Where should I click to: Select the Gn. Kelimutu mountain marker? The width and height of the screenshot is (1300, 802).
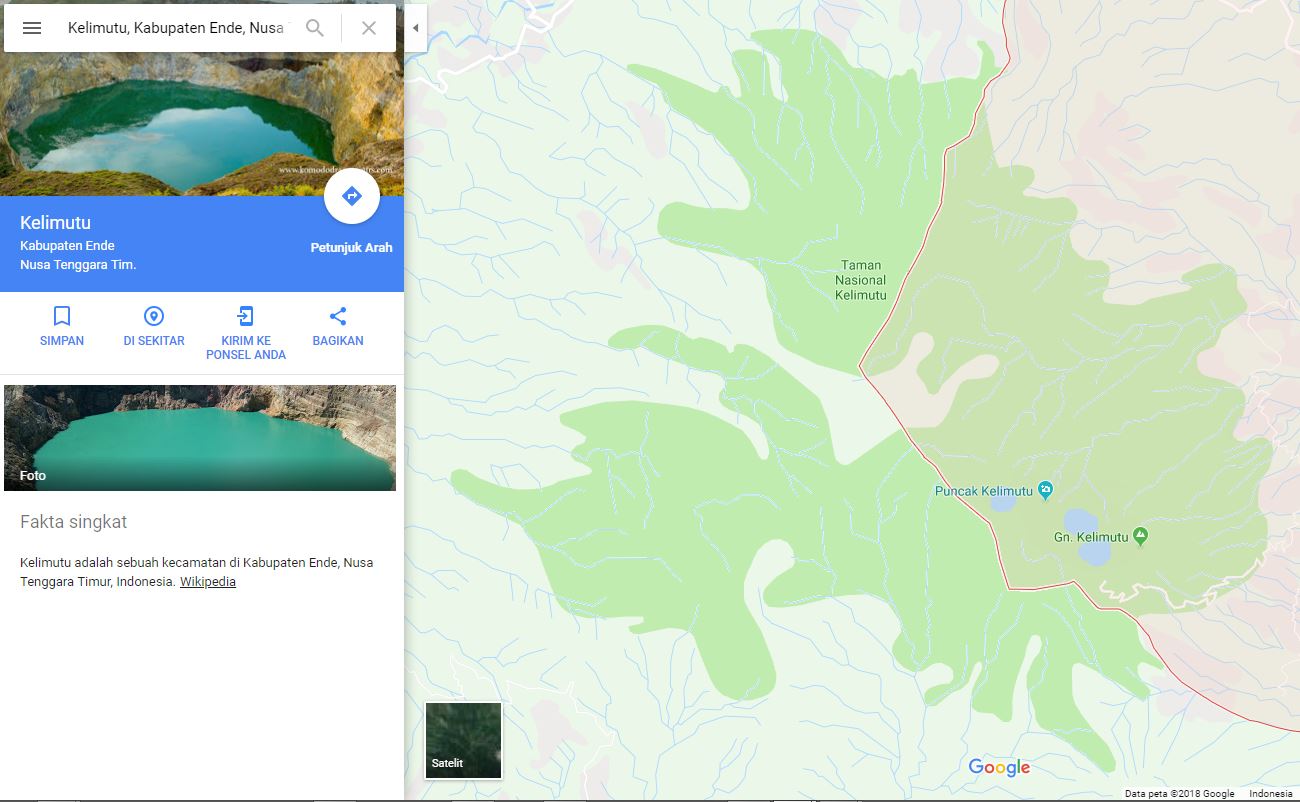tap(1141, 537)
